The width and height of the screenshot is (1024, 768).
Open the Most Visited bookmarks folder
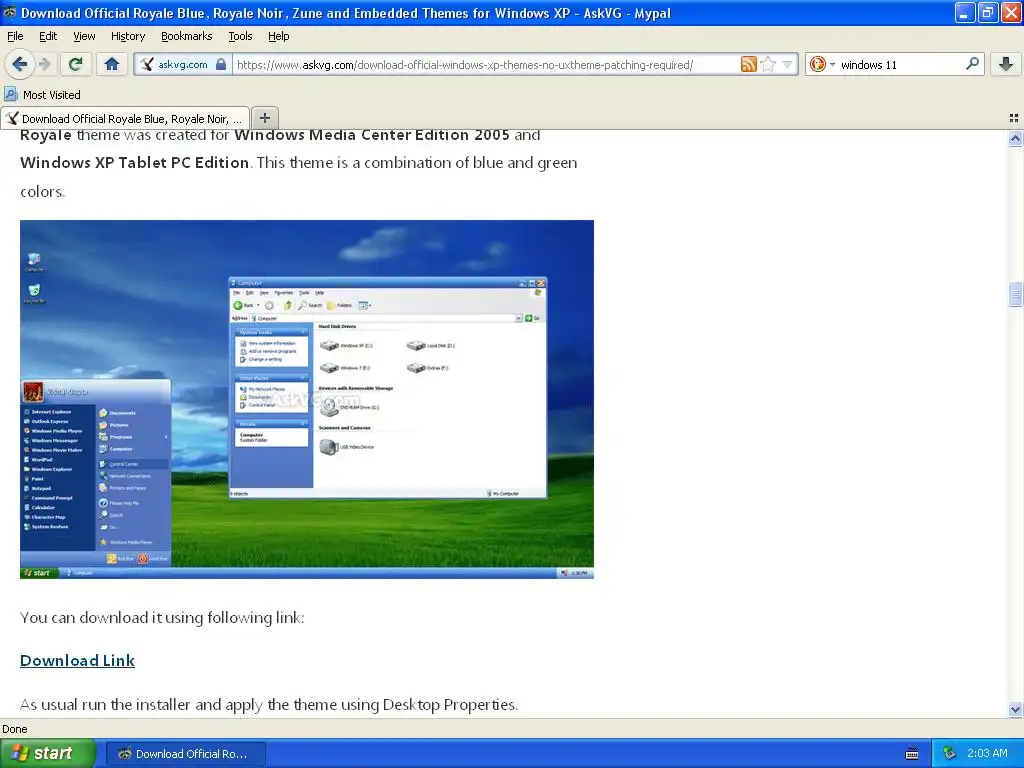point(43,95)
